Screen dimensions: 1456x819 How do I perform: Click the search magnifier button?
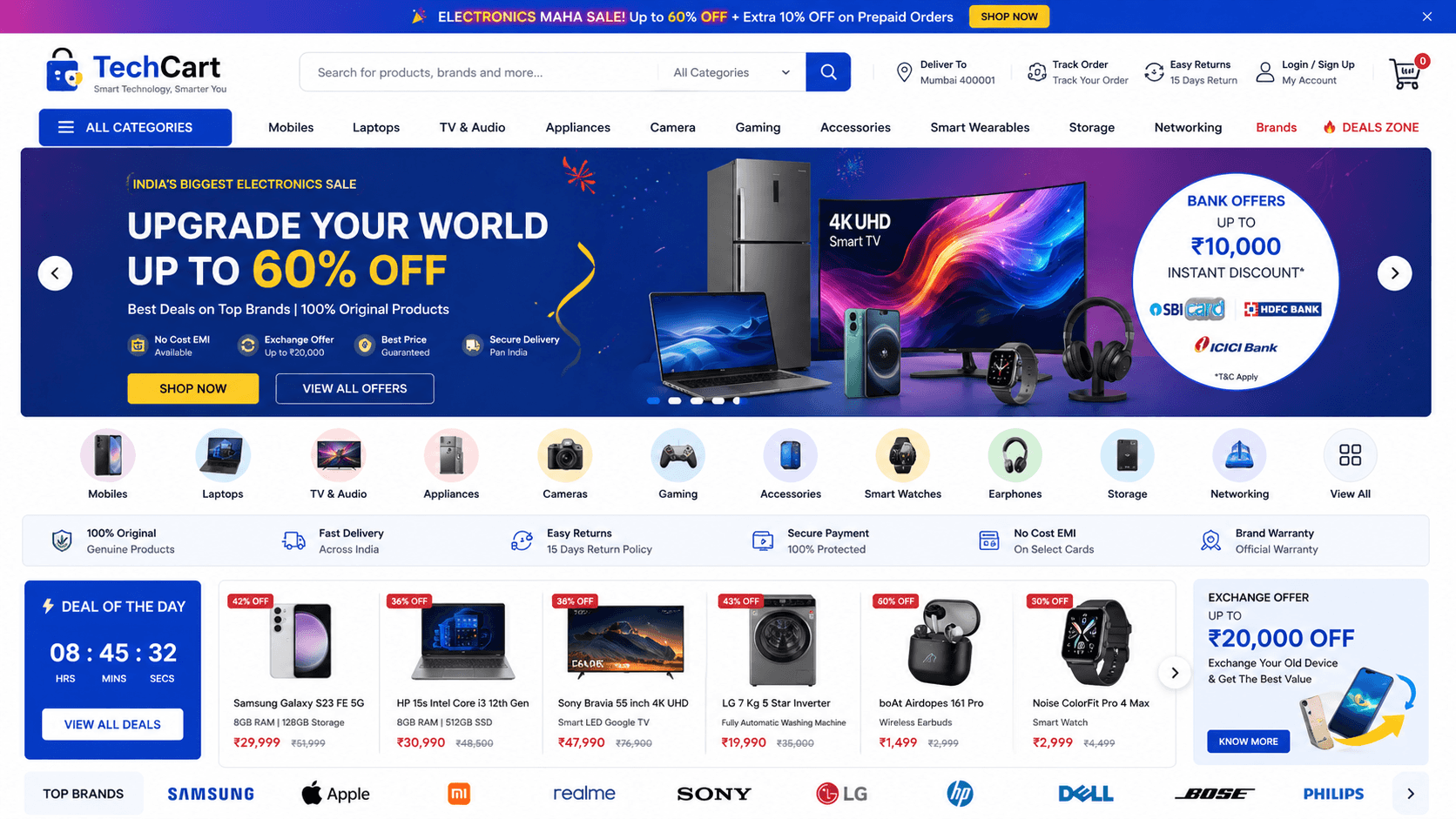click(828, 72)
